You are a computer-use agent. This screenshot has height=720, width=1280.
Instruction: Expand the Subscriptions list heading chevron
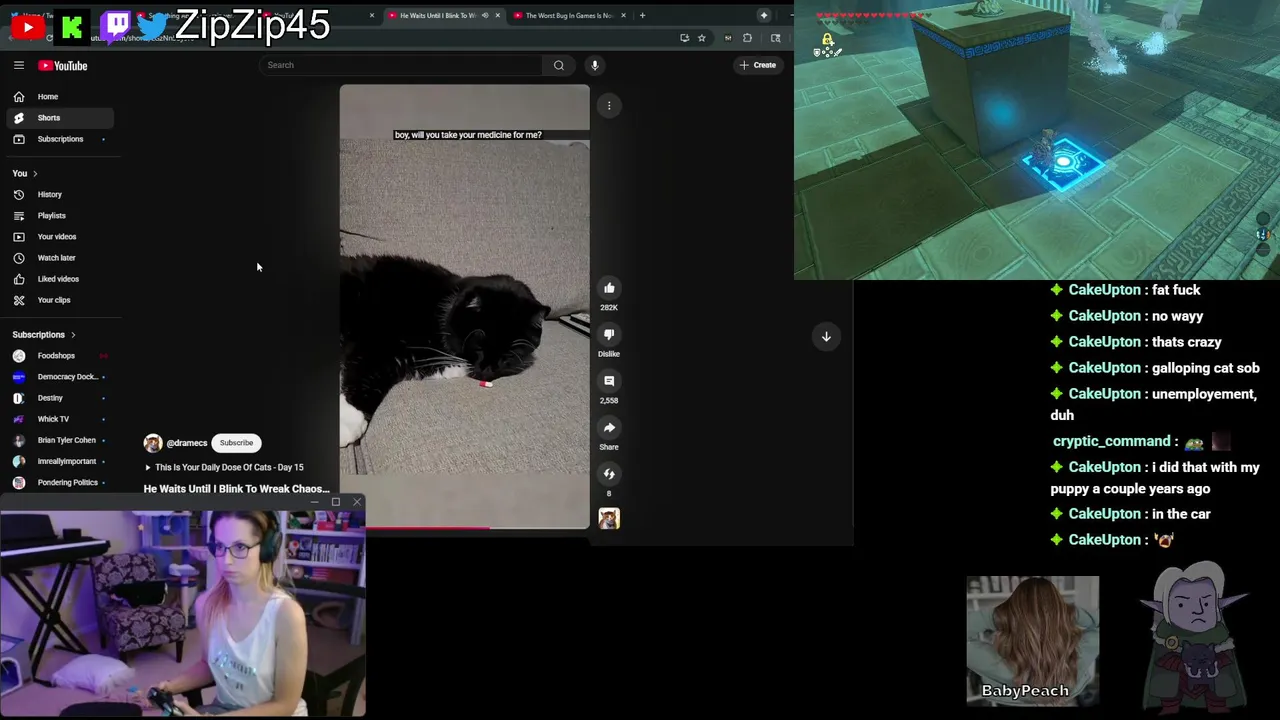point(73,335)
